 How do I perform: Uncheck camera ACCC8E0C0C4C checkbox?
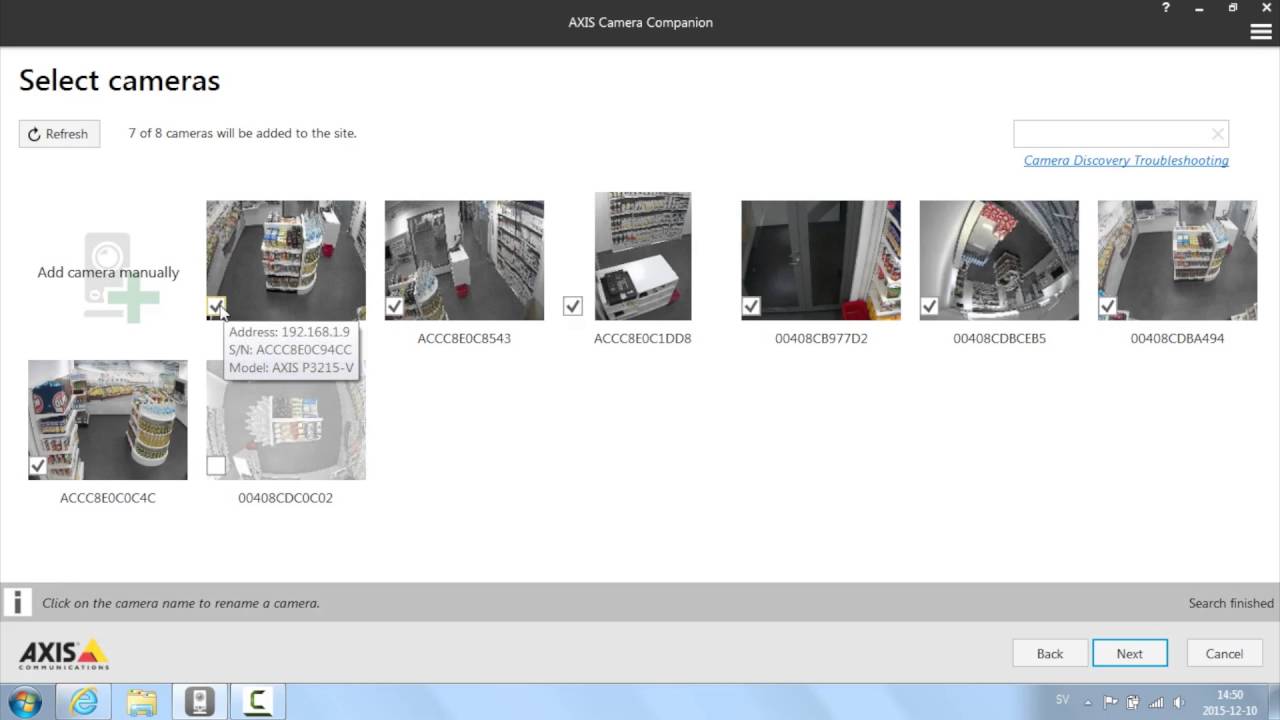click(38, 466)
